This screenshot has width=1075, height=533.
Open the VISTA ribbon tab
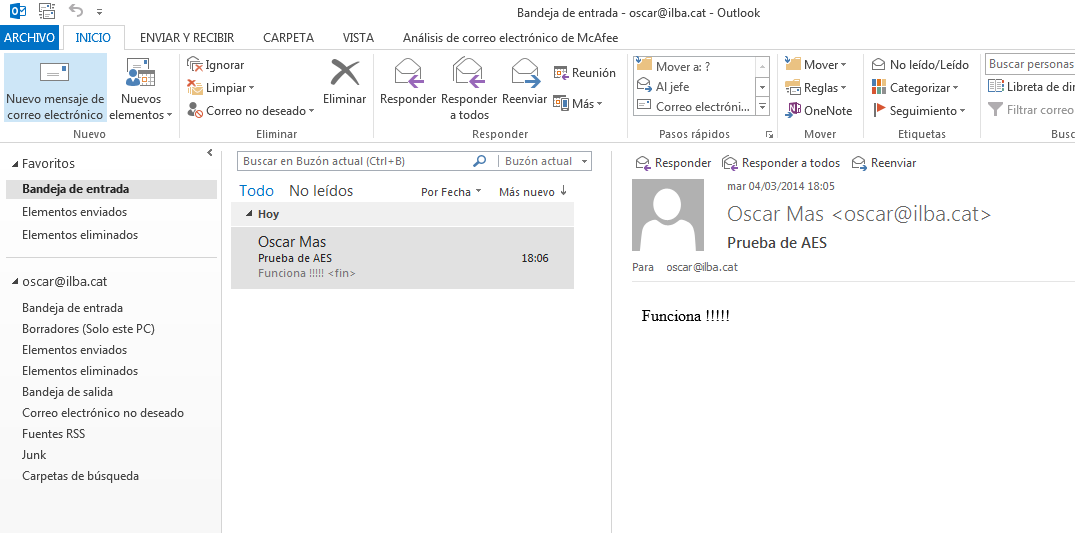coord(358,38)
